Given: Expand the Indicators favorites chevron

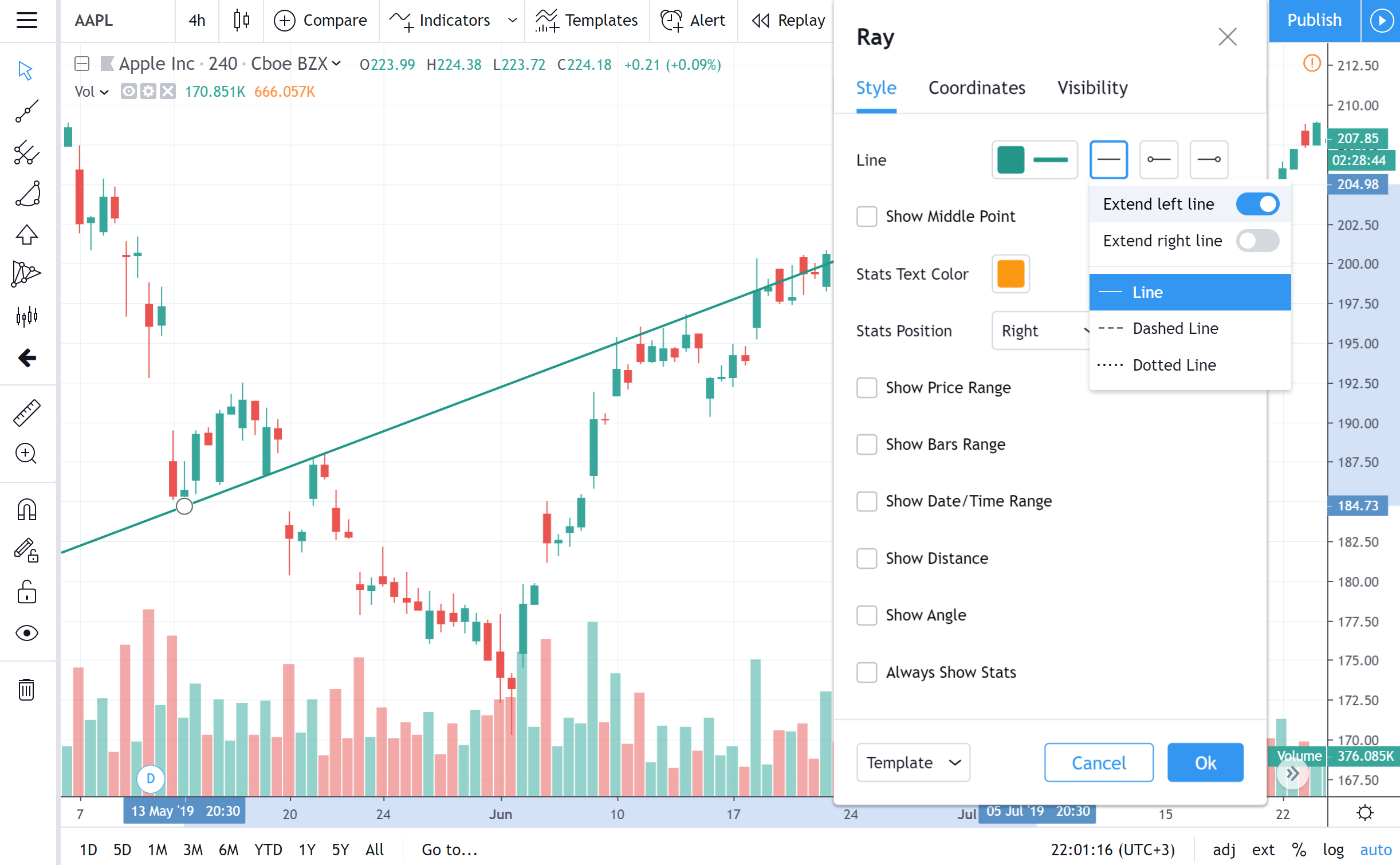Looking at the screenshot, I should (x=512, y=21).
